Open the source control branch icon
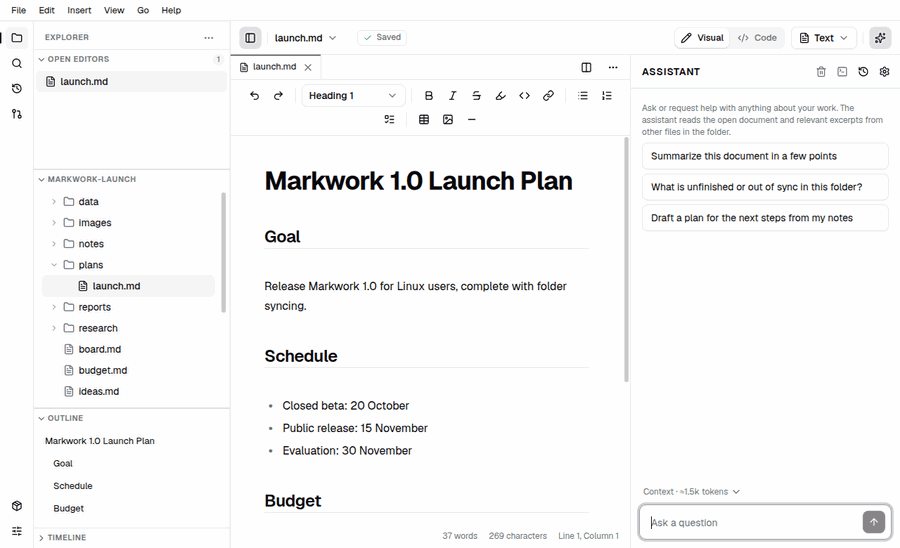 17,114
